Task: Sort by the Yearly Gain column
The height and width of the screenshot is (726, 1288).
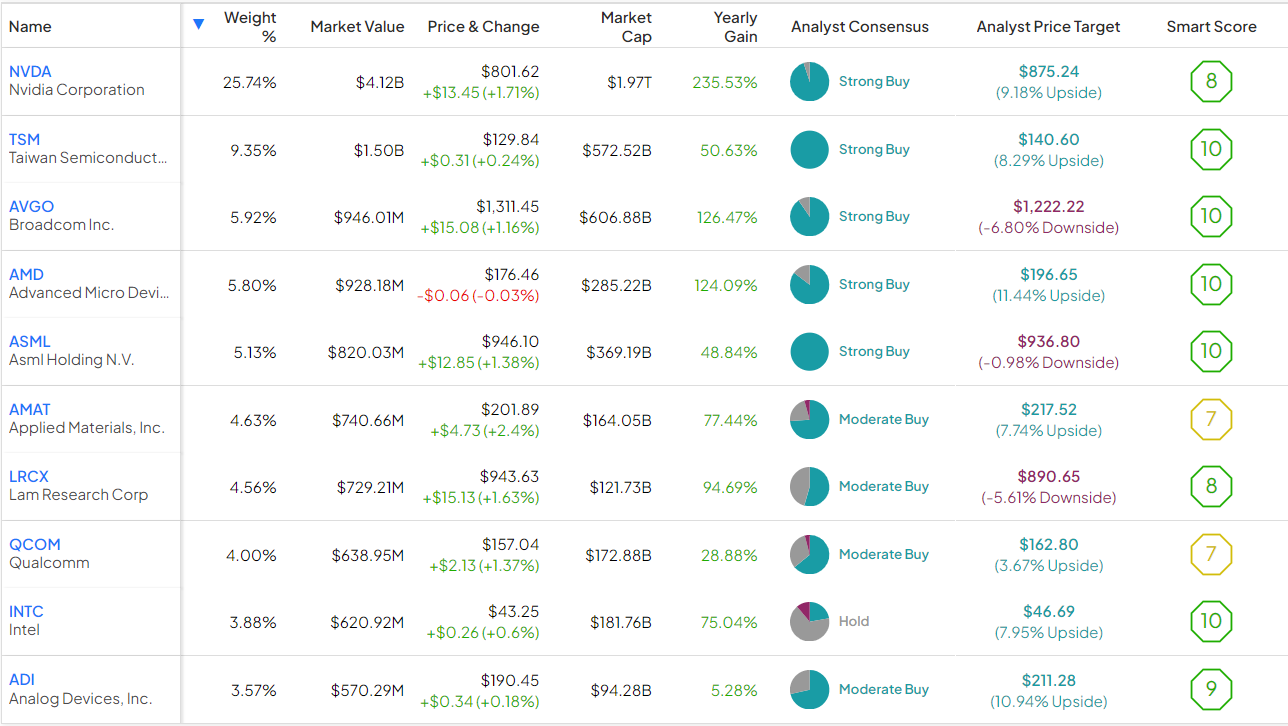Action: click(735, 27)
